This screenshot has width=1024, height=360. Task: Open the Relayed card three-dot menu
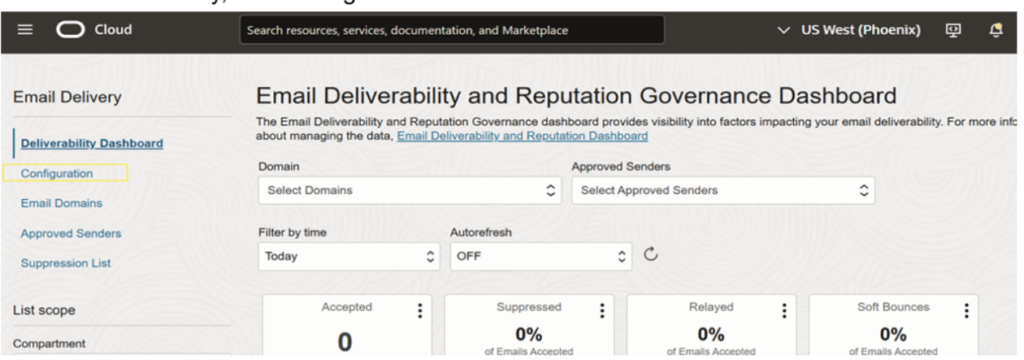point(784,310)
